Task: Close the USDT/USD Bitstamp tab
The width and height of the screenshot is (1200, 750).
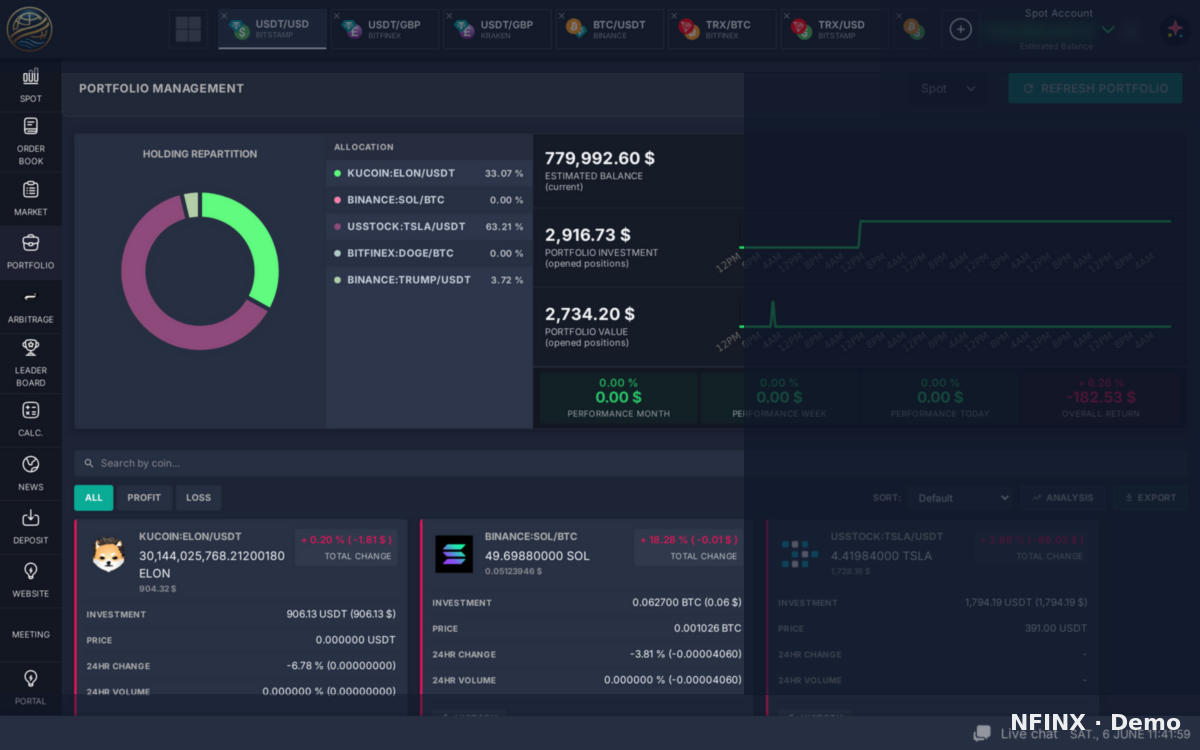Action: [225, 16]
